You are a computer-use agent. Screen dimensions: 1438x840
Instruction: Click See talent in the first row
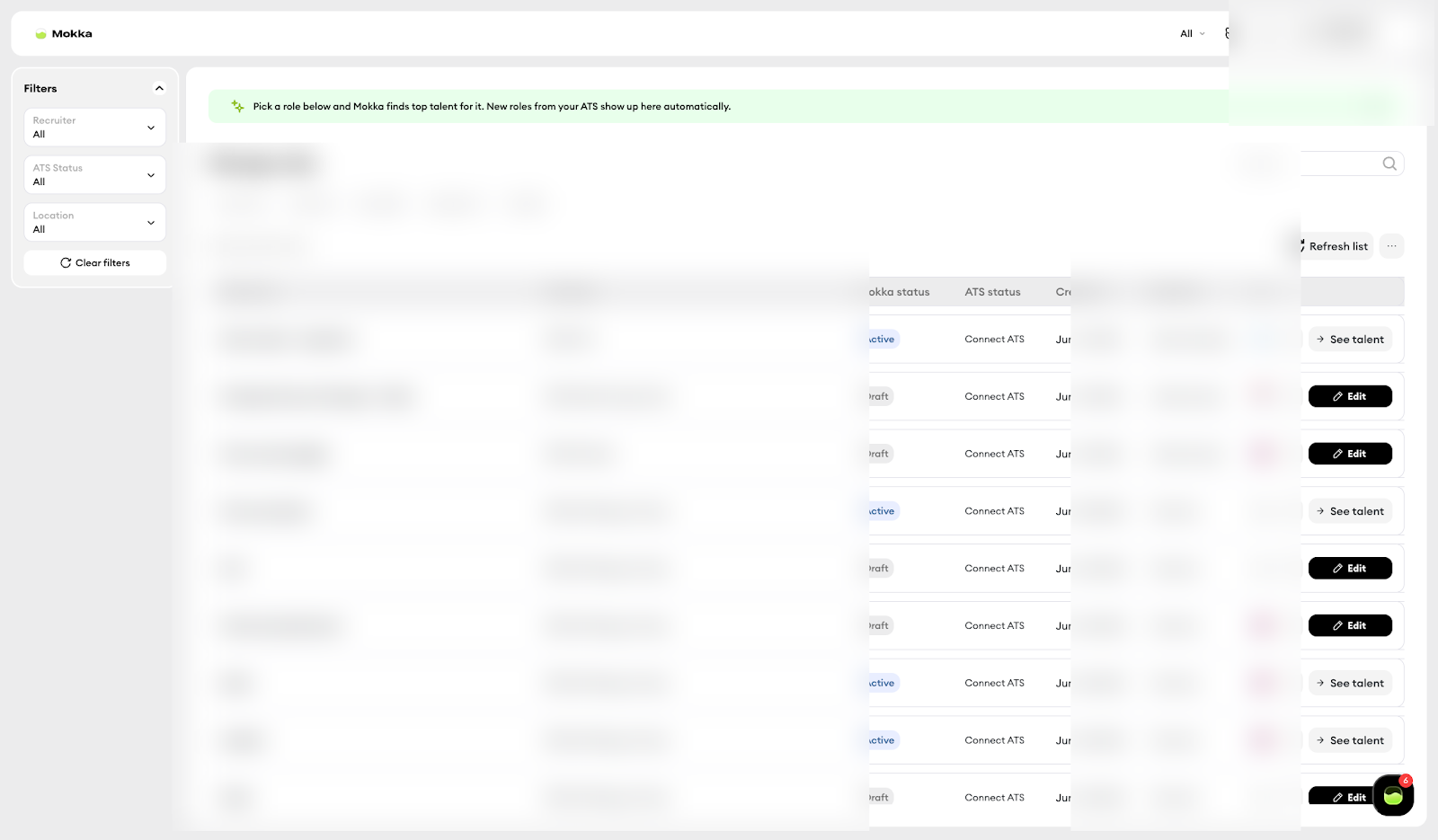1350,340
